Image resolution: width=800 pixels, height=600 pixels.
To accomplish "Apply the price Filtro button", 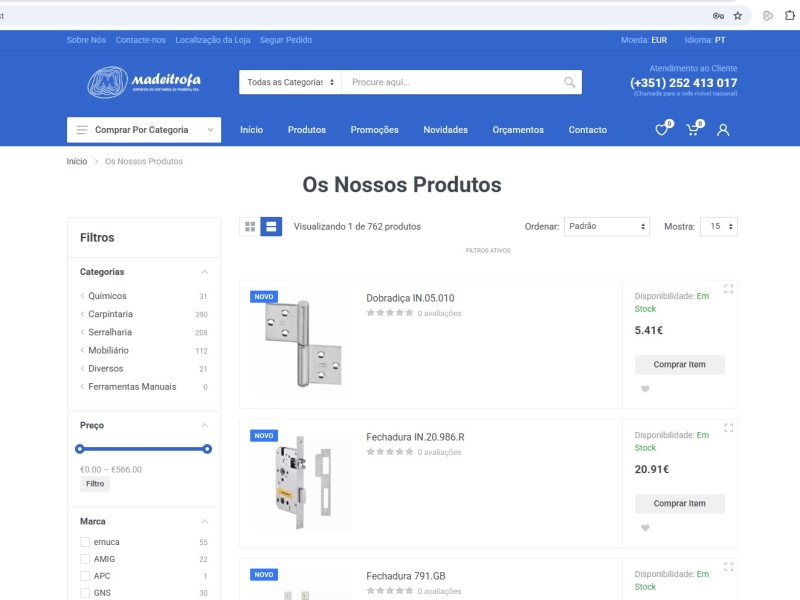I will click(95, 484).
